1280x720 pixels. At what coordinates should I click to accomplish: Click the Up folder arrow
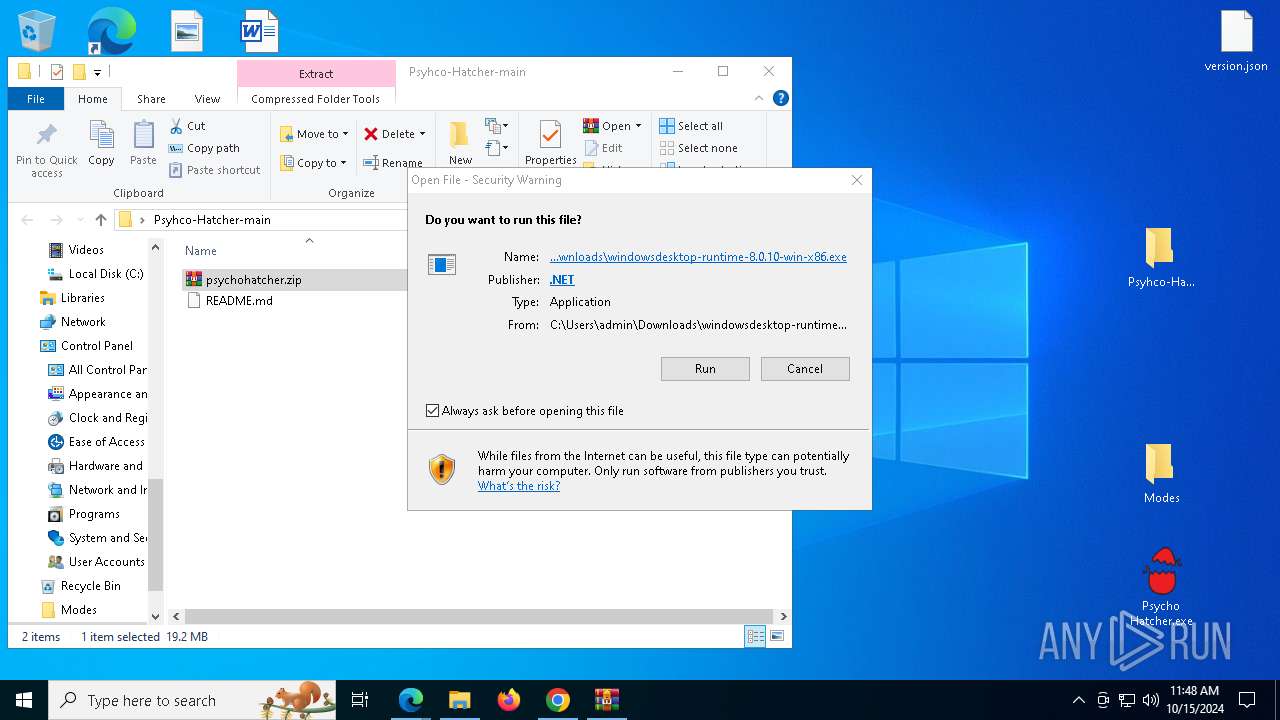click(x=100, y=220)
